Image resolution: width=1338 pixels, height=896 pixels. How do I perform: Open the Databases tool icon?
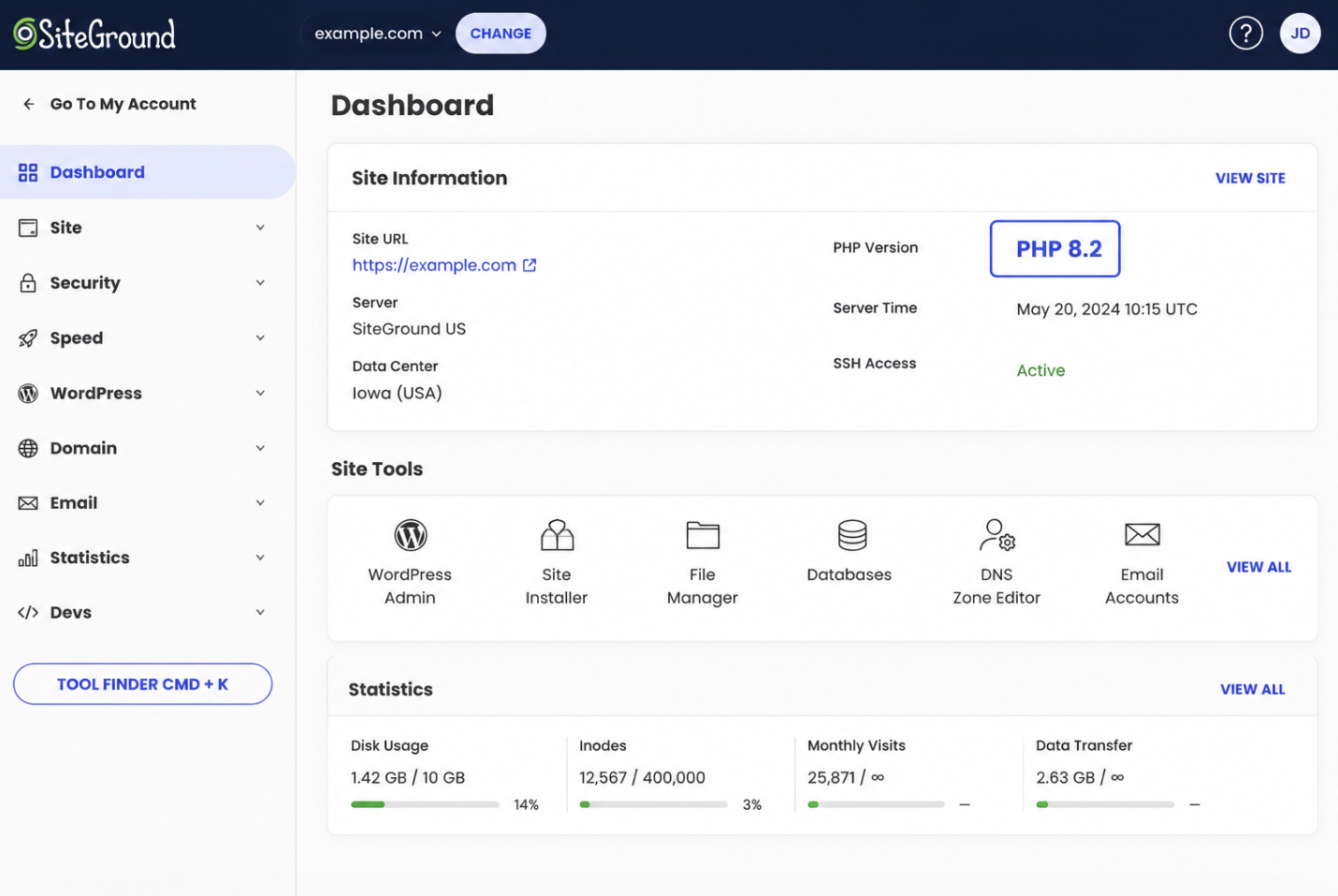point(851,535)
